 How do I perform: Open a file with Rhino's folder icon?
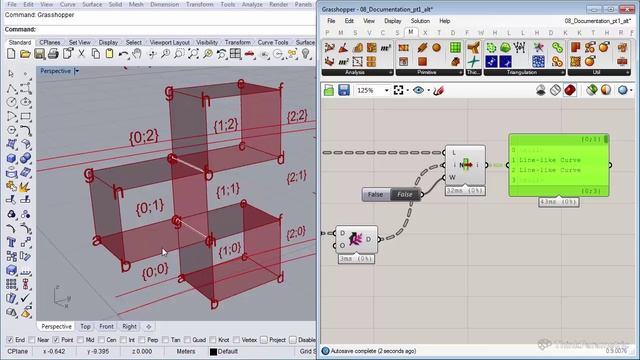pos(25,54)
